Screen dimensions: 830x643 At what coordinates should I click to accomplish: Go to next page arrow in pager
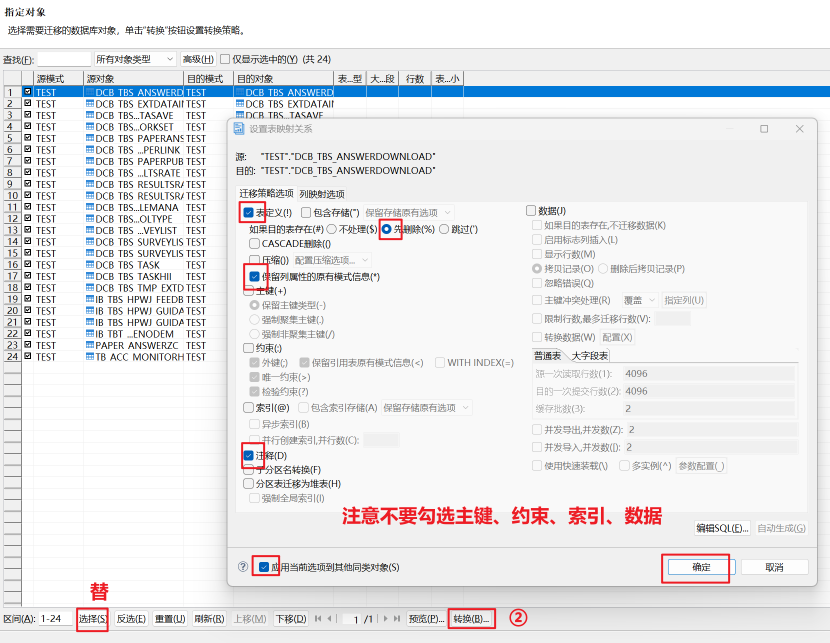tap(386, 620)
